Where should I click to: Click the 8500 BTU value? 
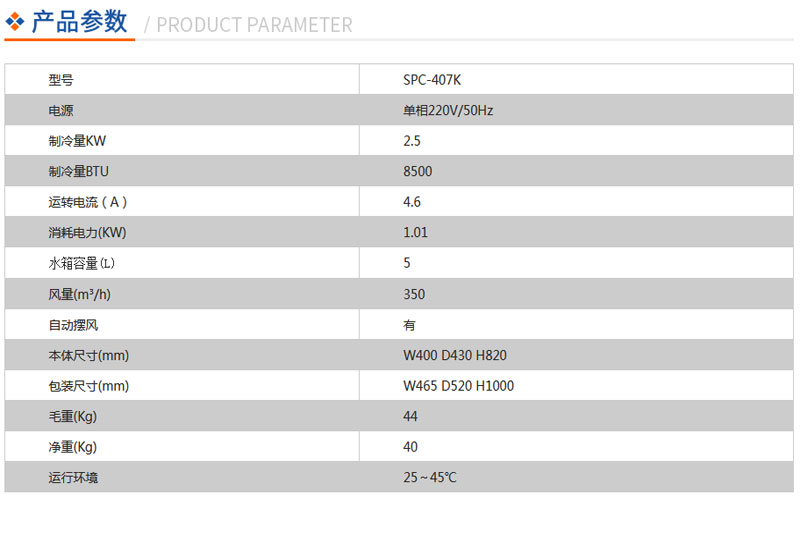(x=417, y=171)
